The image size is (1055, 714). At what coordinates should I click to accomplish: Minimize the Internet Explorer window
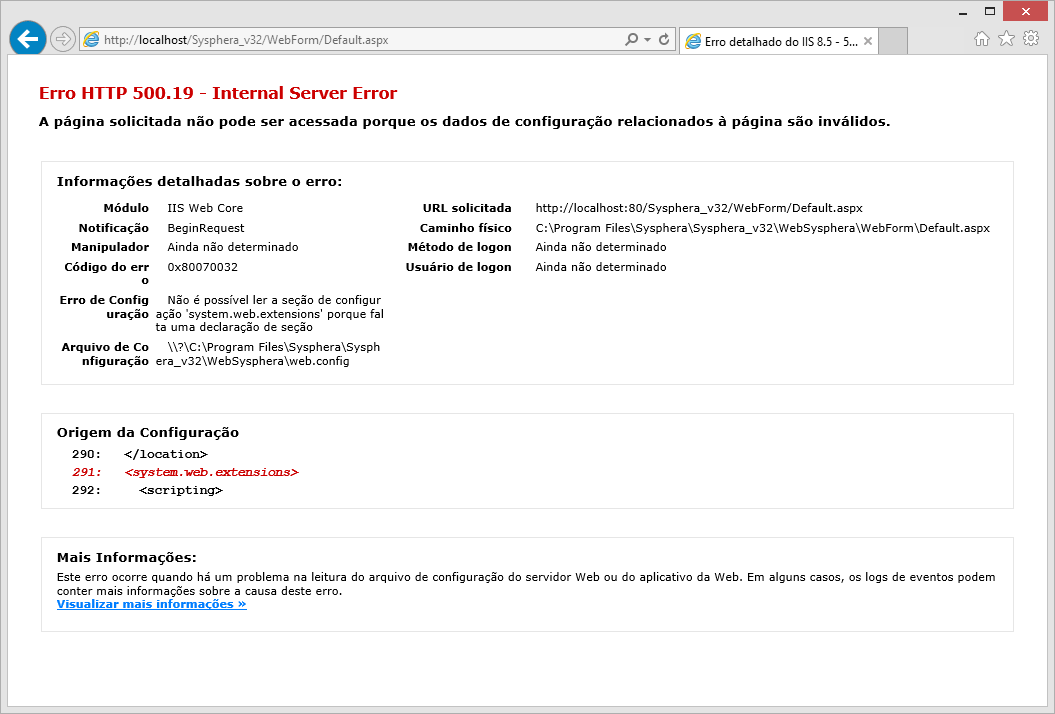coord(963,12)
